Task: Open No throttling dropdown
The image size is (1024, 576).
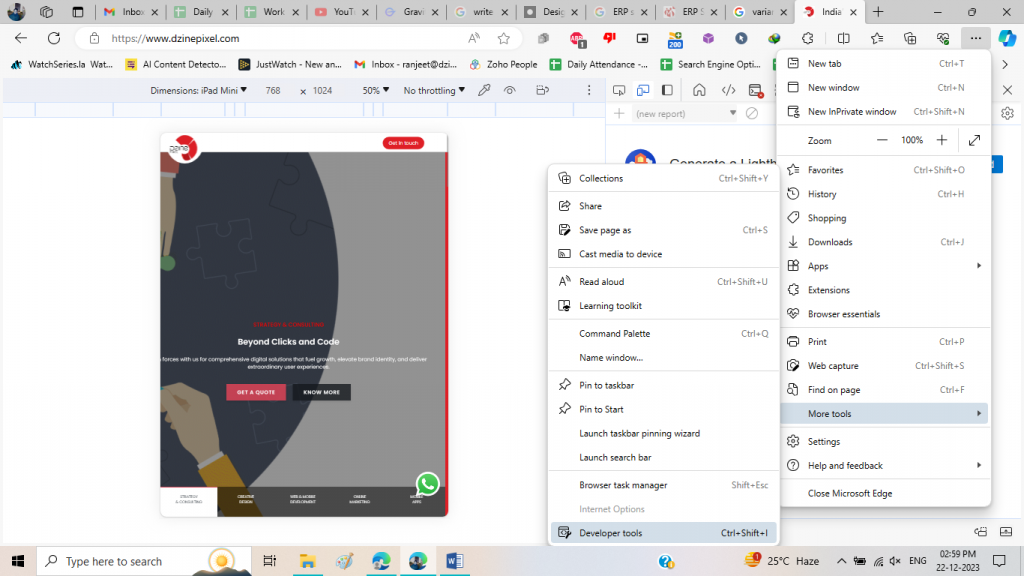Action: pos(434,90)
